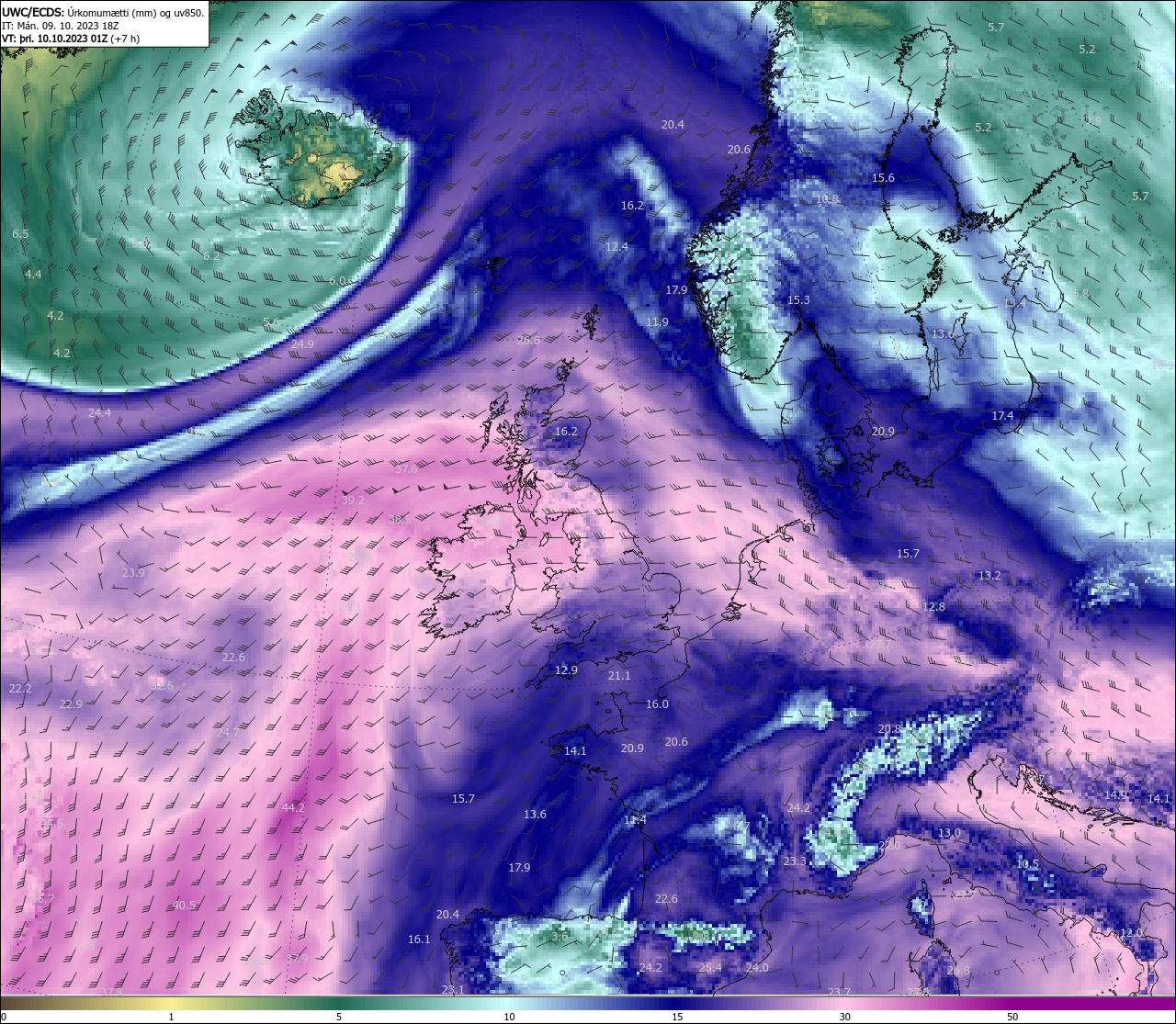Click the 23.3 value label
Screen dimensions: 1176x1024
tap(794, 861)
